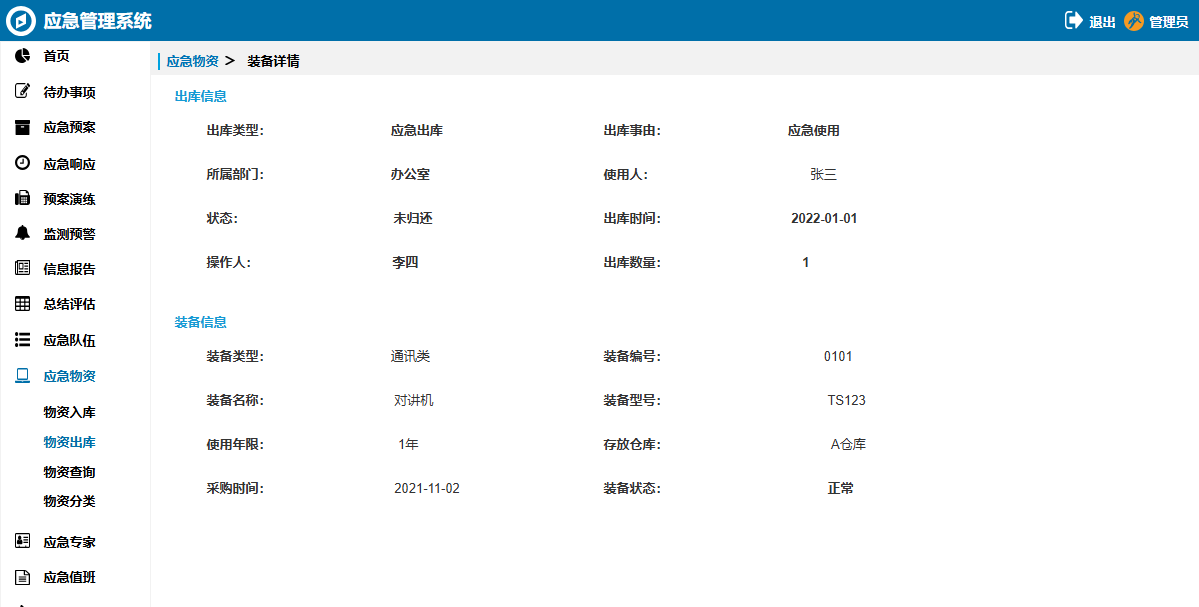1199x607 pixels.
Task: Click the 出库类型 field label
Action: (x=235, y=131)
